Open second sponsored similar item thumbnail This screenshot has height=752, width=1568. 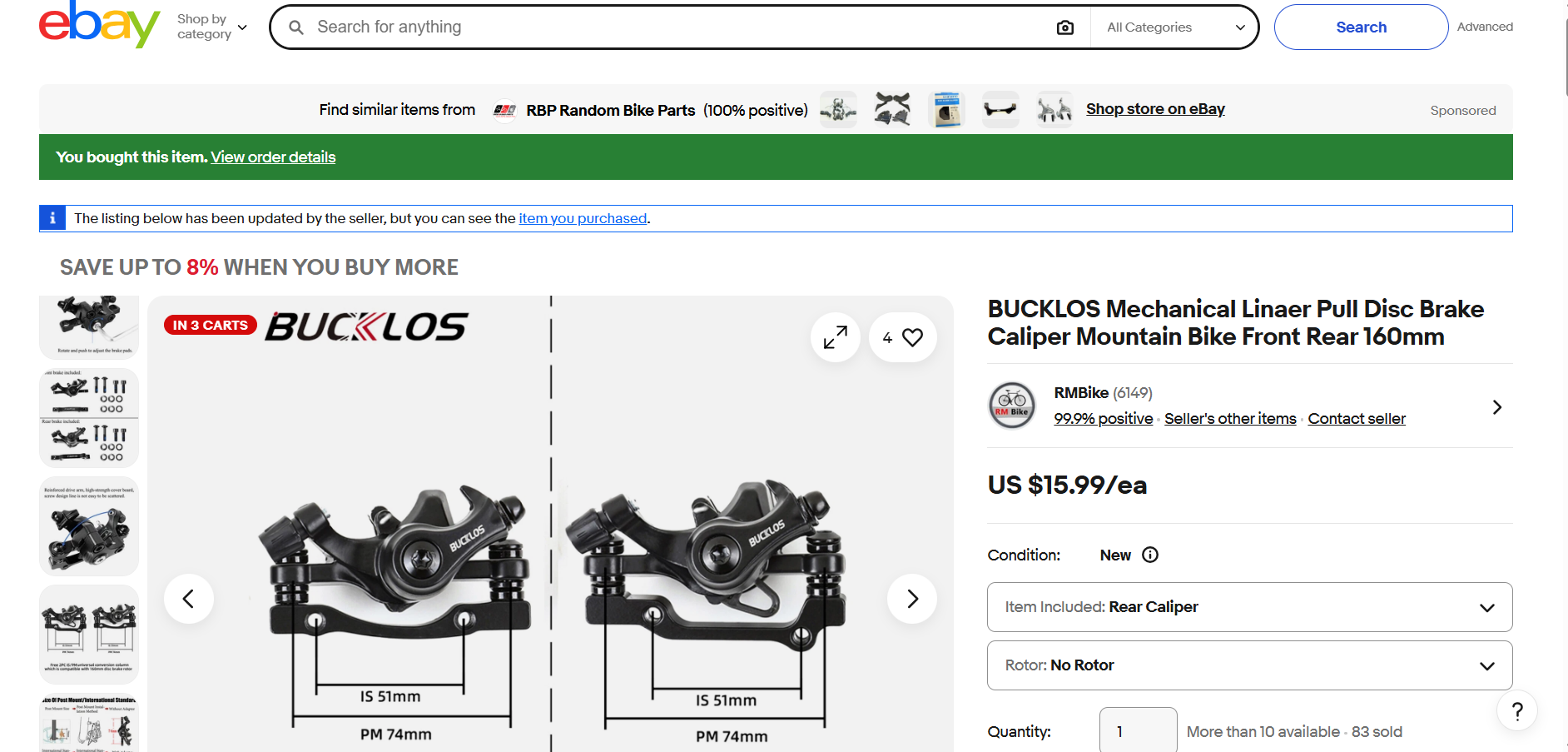tap(893, 109)
